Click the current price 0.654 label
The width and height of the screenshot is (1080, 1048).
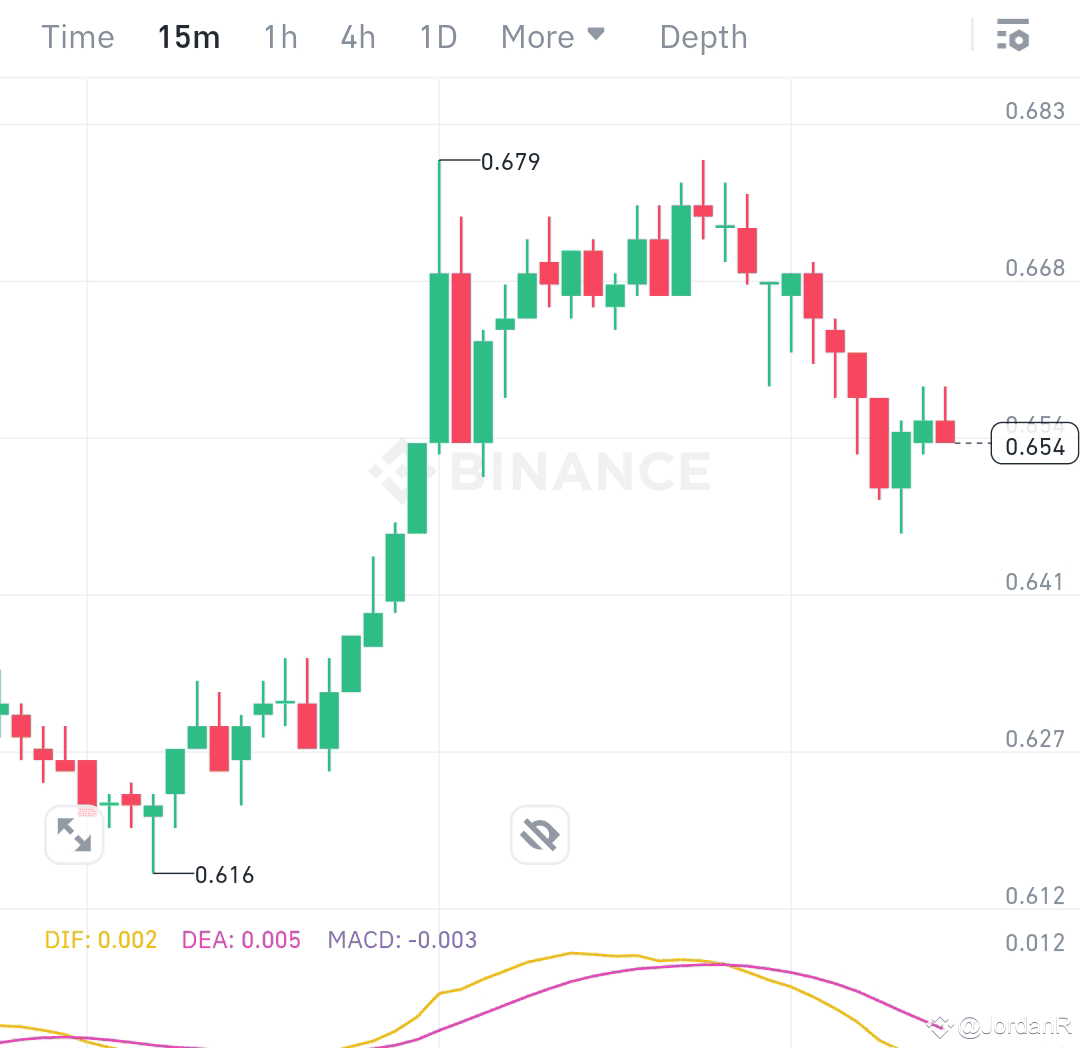(x=1034, y=446)
